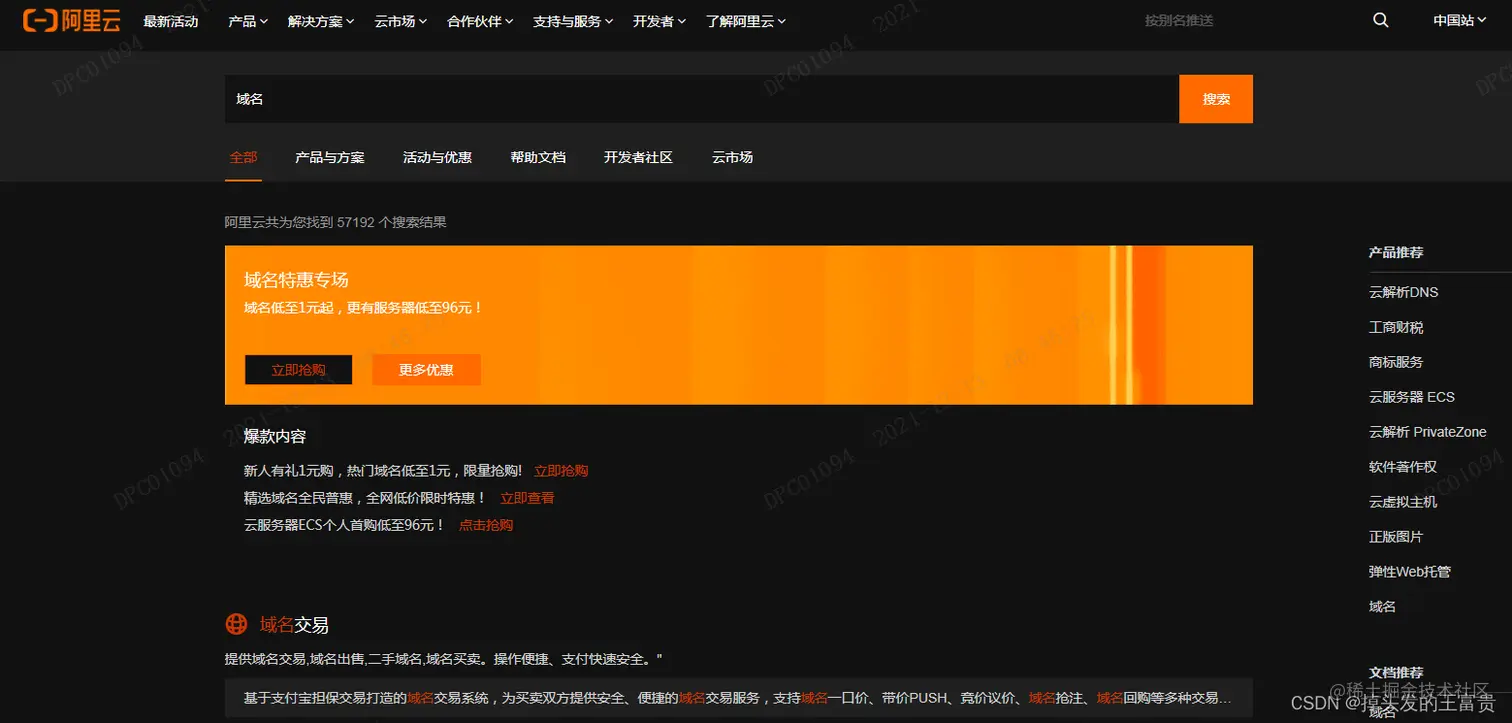The height and width of the screenshot is (723, 1512).
Task: Select the 最新活动 menu item
Action: 172,21
